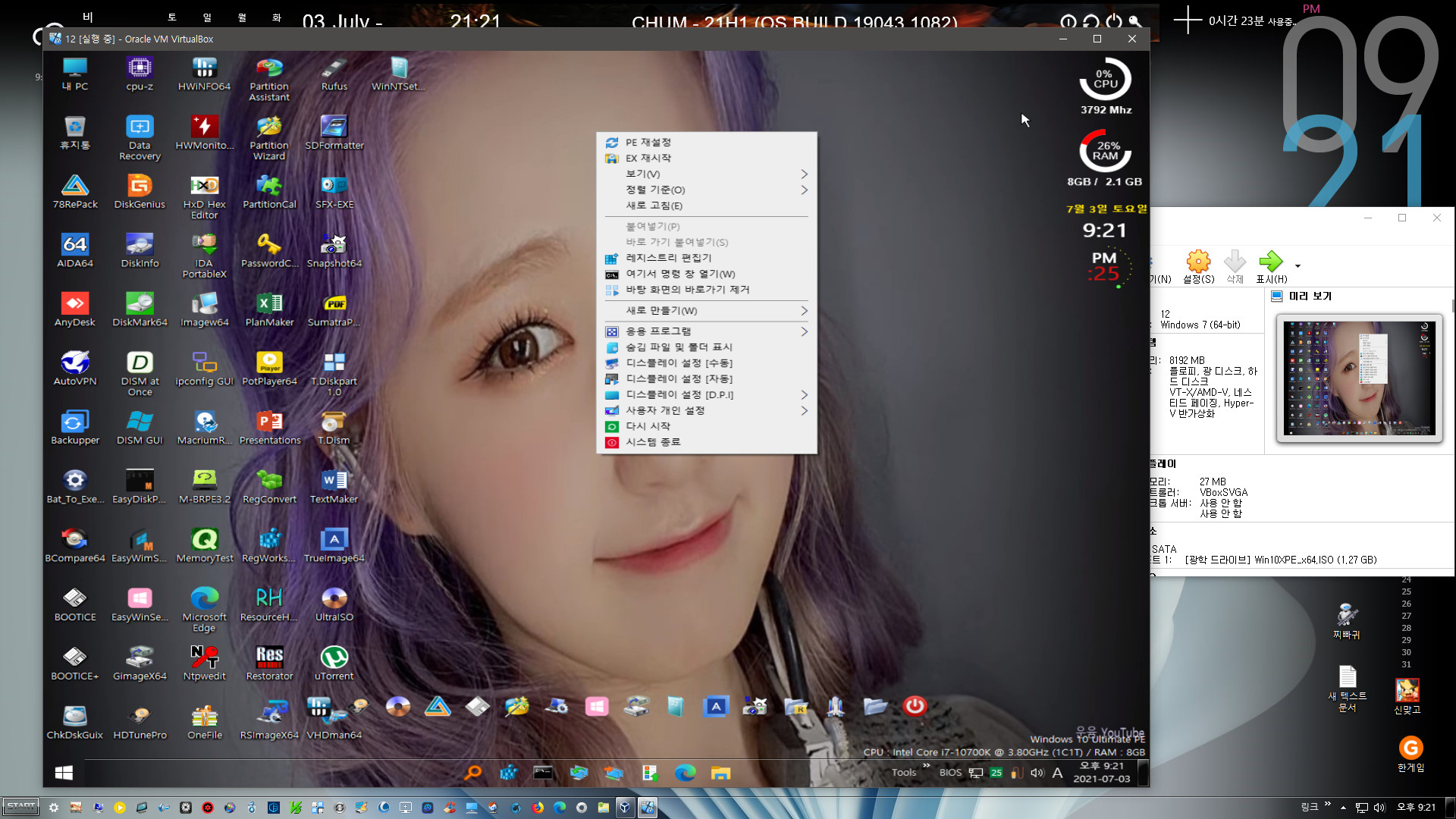Launch Microsoft Edge desktop icon

coord(204,609)
